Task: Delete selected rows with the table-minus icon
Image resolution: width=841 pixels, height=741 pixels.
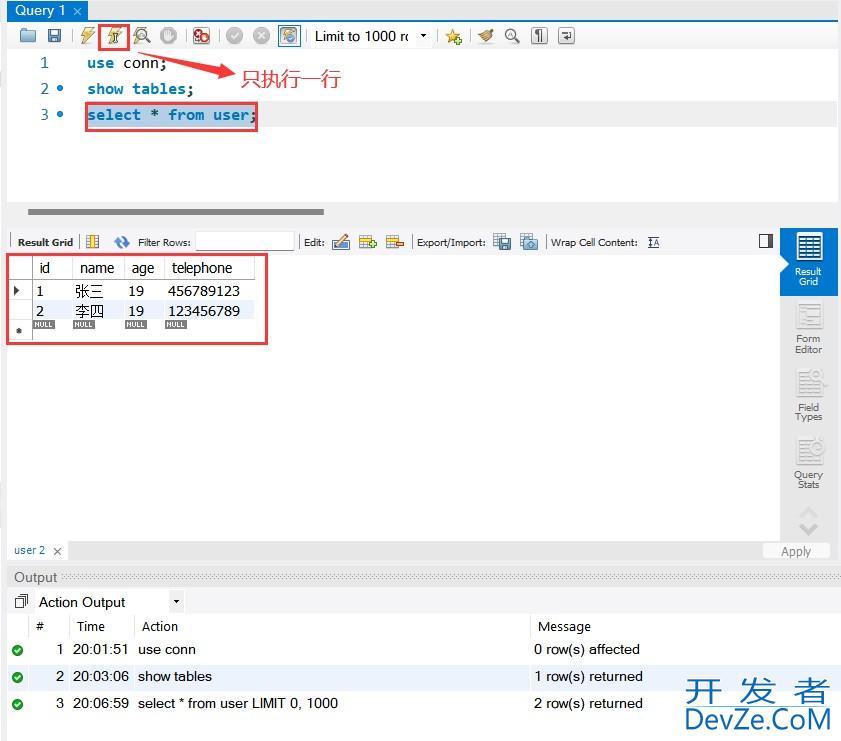Action: click(x=394, y=242)
